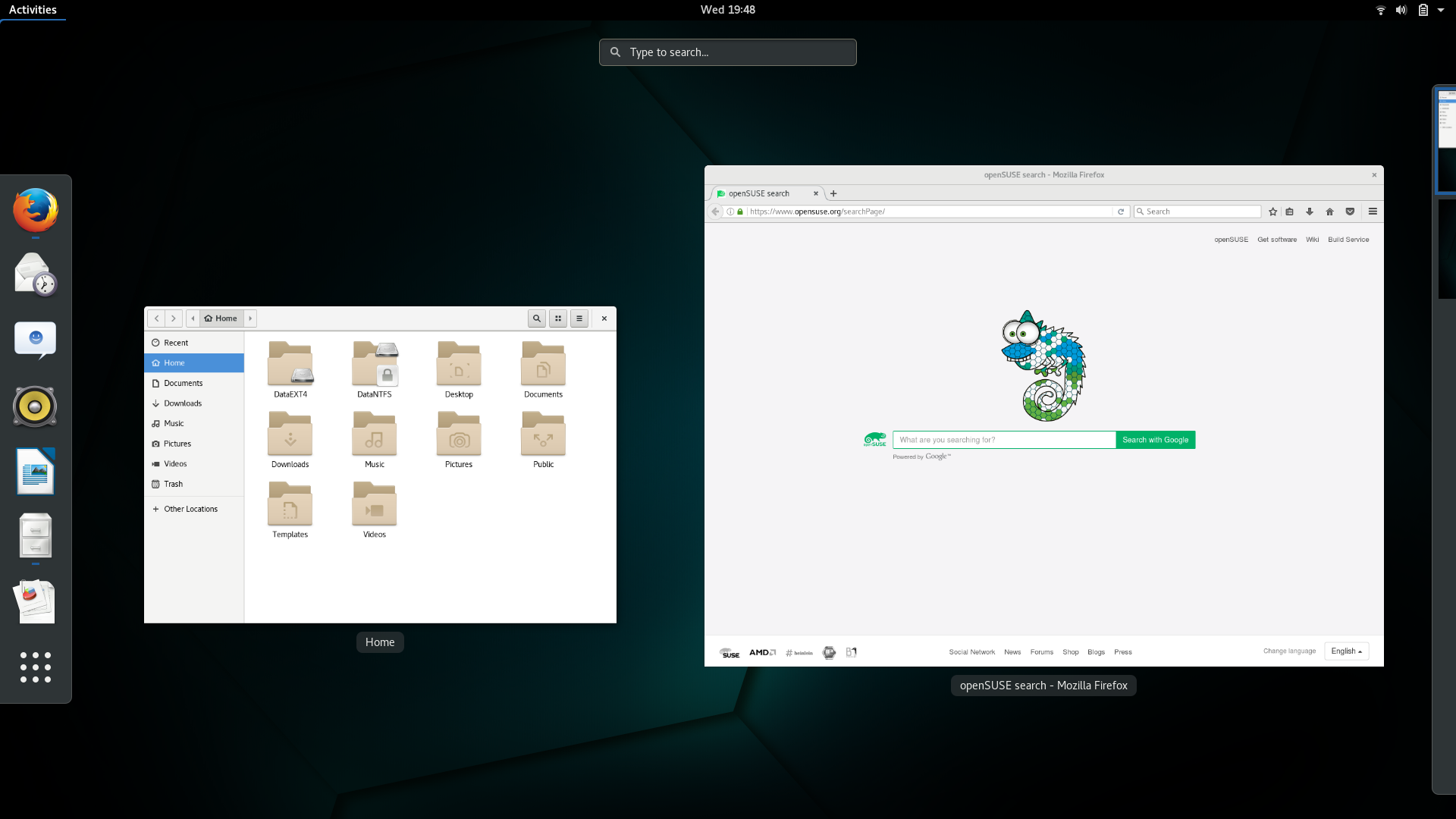The height and width of the screenshot is (819, 1456).
Task: Select Home in Files sidebar
Action: tap(194, 363)
